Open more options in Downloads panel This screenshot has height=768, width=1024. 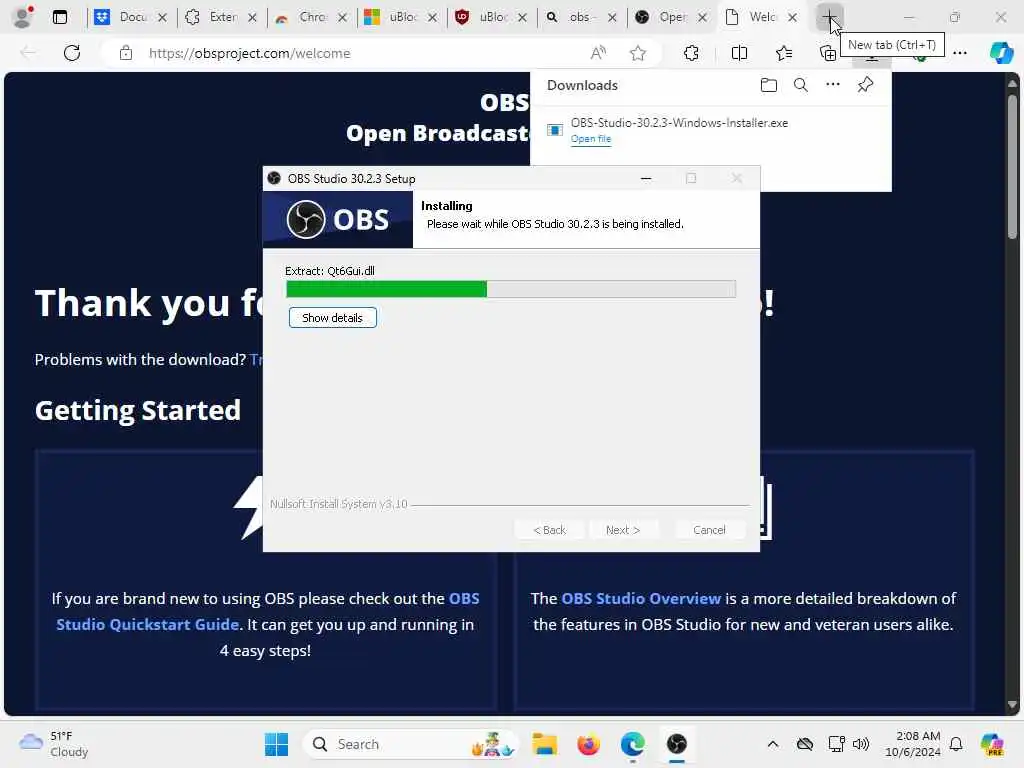click(833, 85)
